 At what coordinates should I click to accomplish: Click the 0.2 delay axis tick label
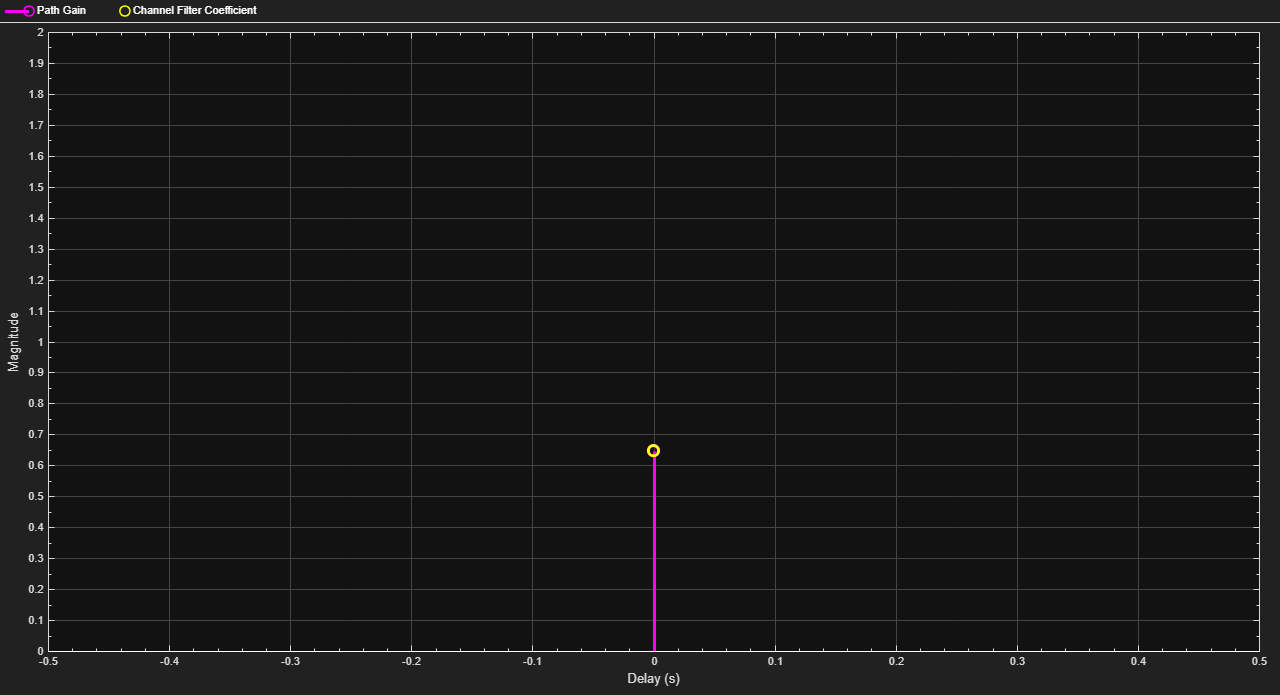[x=896, y=661]
